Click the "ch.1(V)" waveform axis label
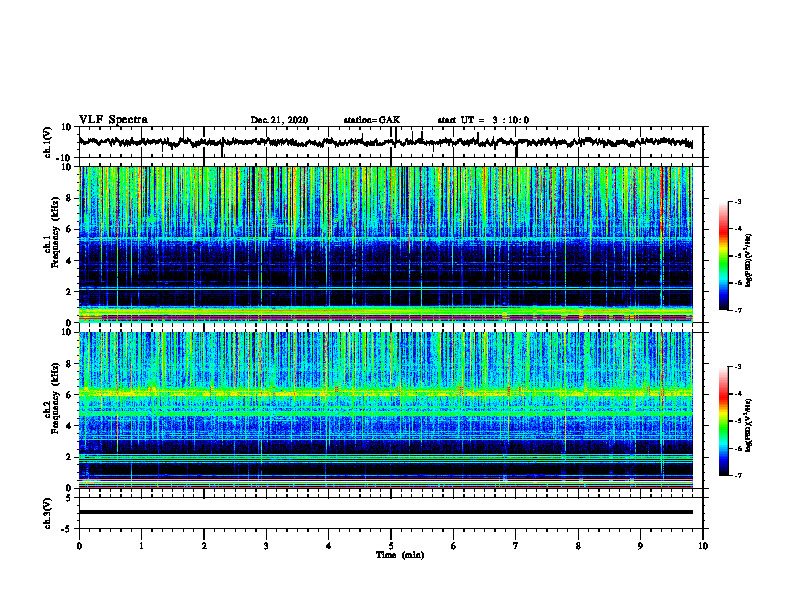 (48, 142)
